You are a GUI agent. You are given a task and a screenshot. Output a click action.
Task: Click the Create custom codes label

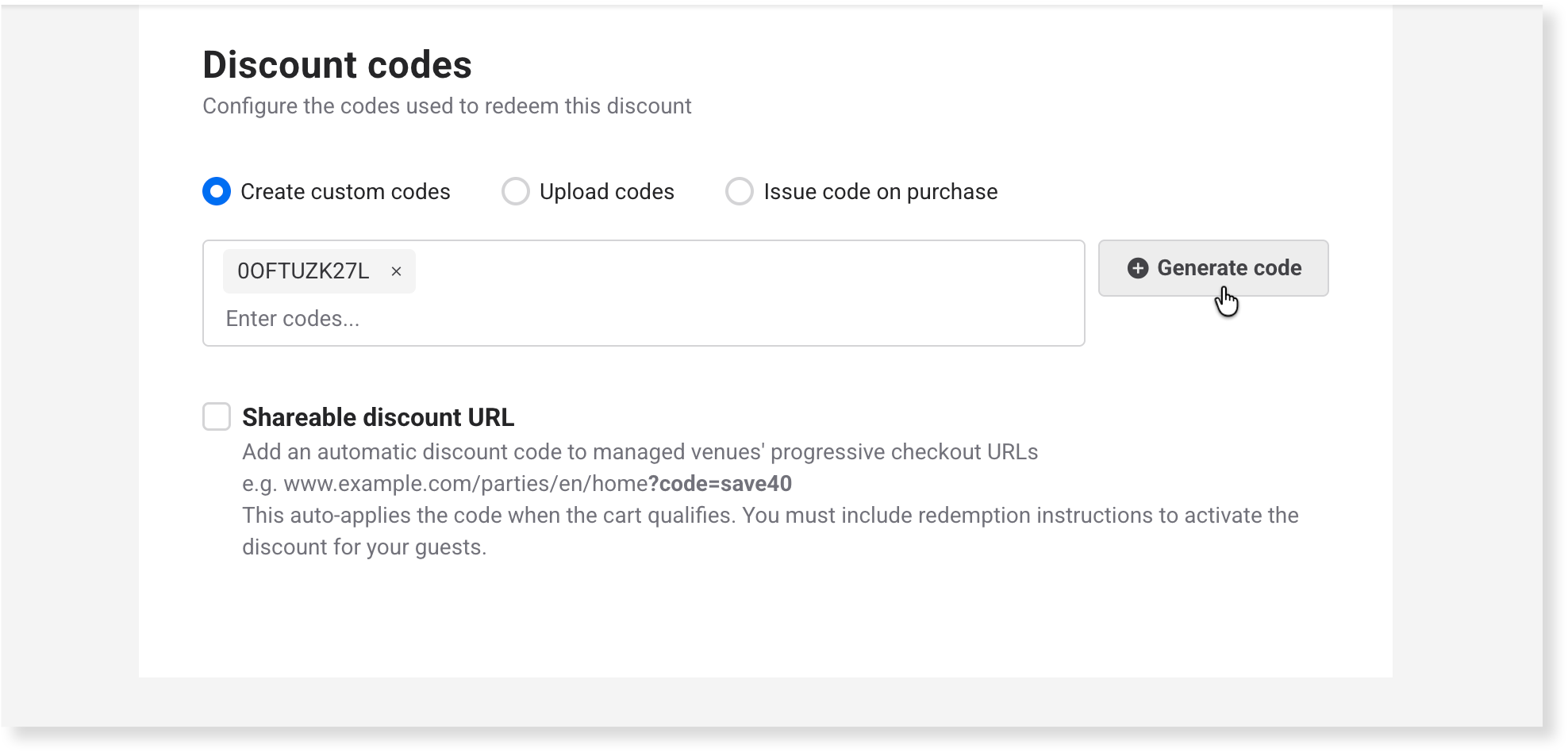[x=345, y=192]
